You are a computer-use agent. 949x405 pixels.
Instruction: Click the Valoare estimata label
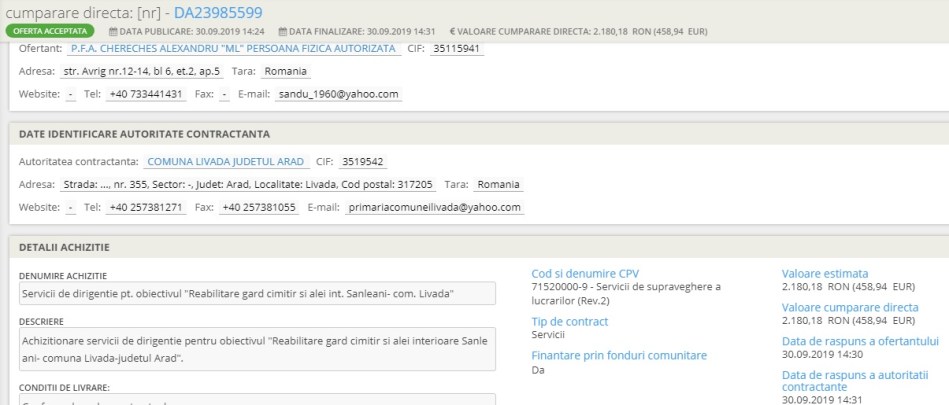pos(825,274)
